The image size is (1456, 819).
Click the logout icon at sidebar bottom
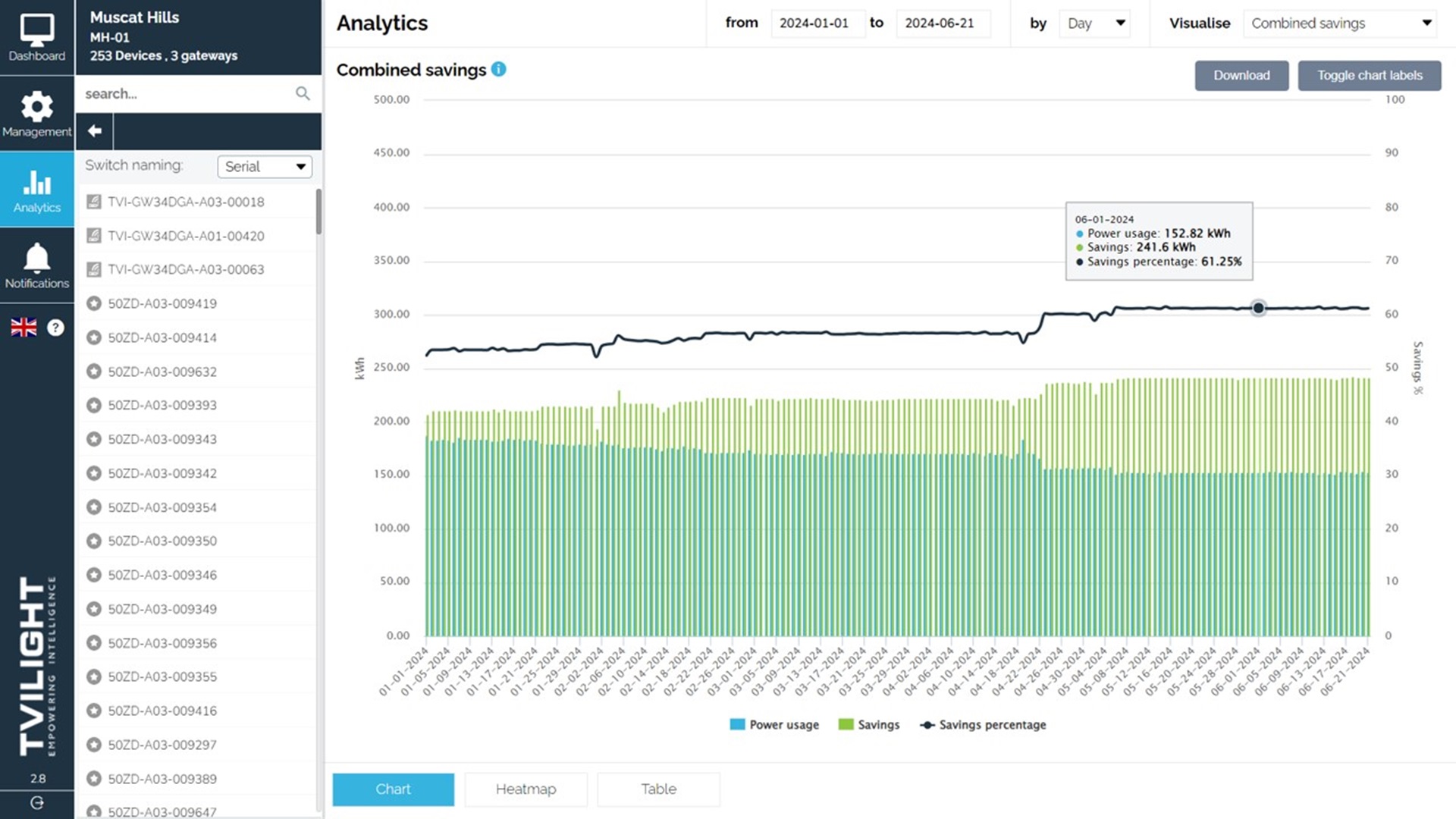[x=36, y=803]
